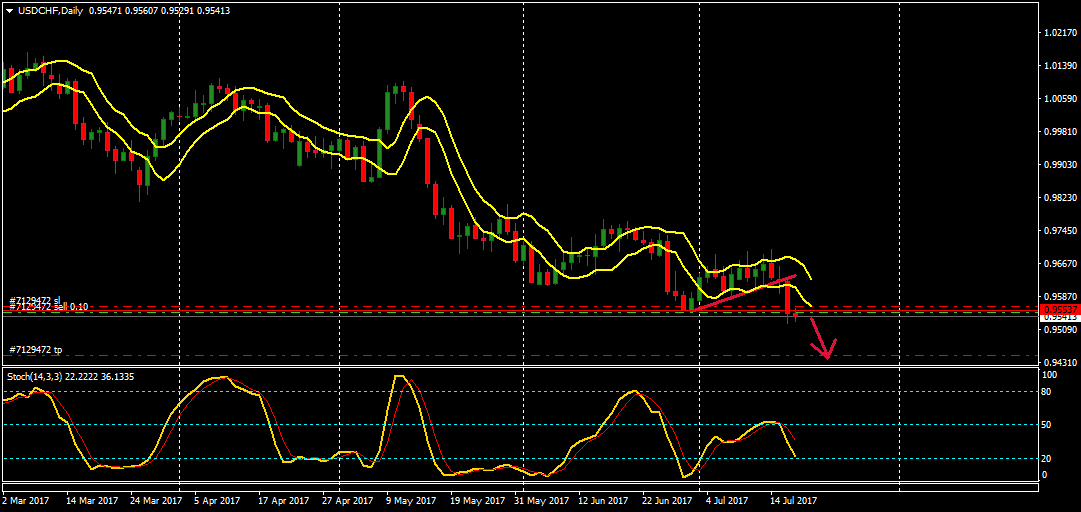
Task: Click the 0.96670 price scale label
Action: [x=1058, y=264]
